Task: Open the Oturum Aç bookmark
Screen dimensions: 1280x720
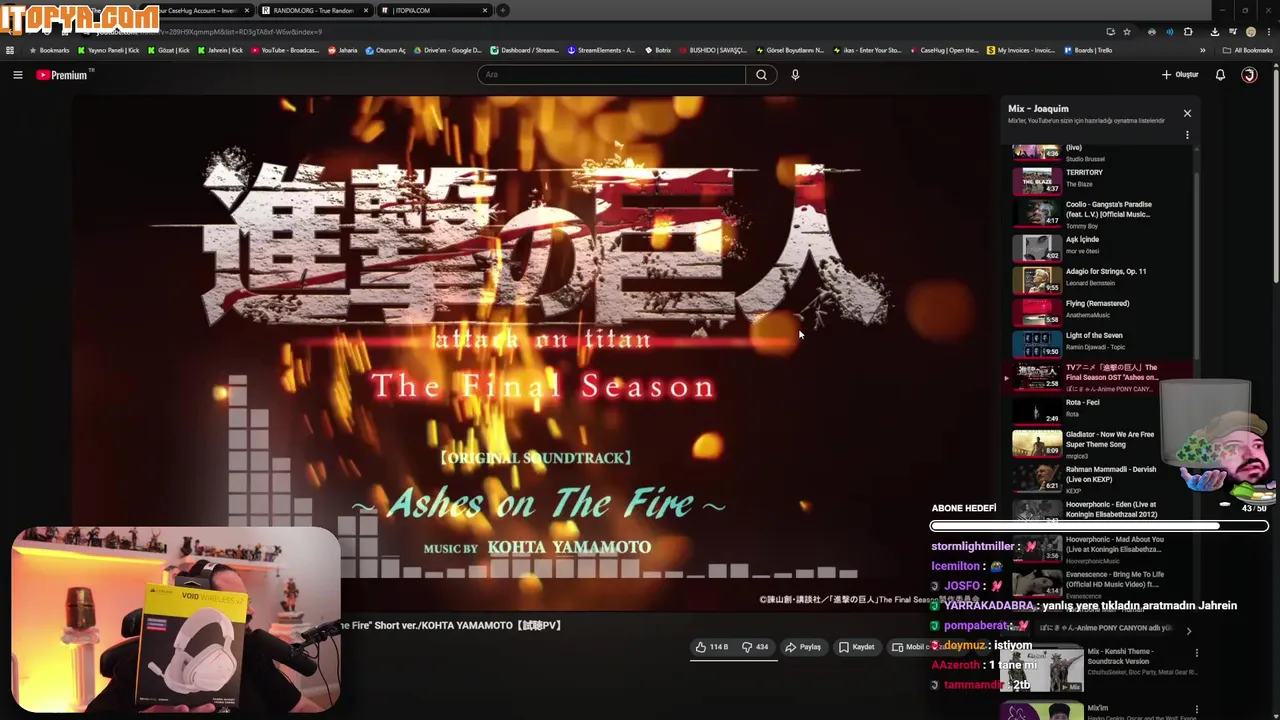Action: 386,50
